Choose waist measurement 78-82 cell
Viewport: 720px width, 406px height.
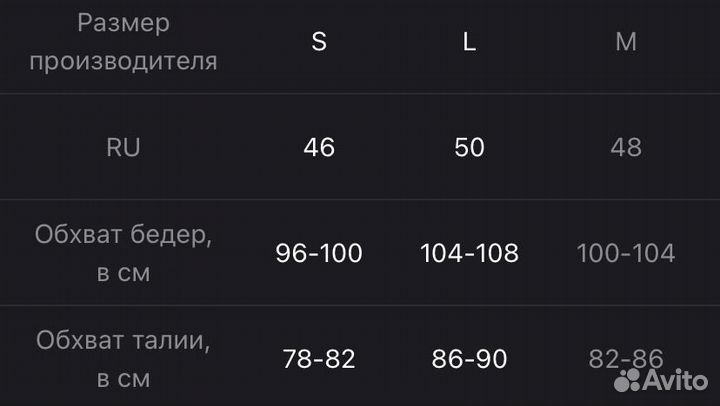[x=319, y=359]
